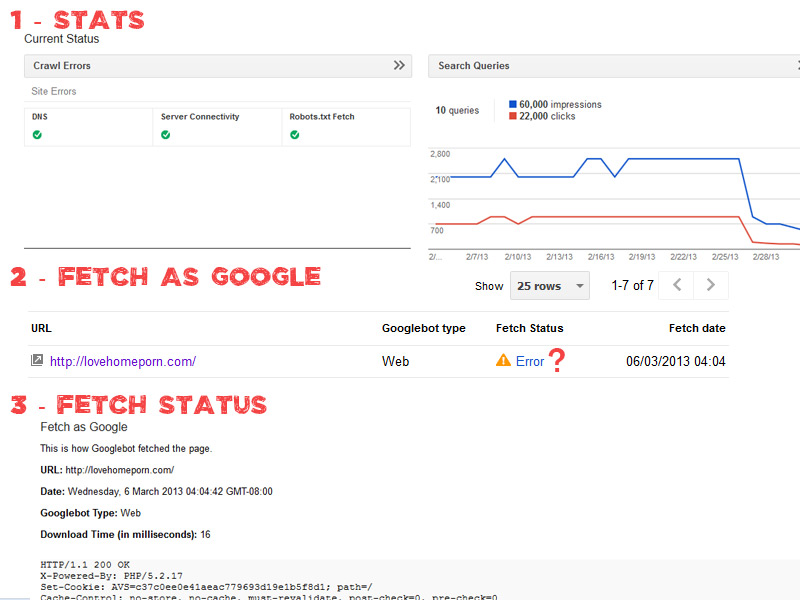800x600 pixels.
Task: Sort by Fetch Status column header
Action: pos(530,328)
